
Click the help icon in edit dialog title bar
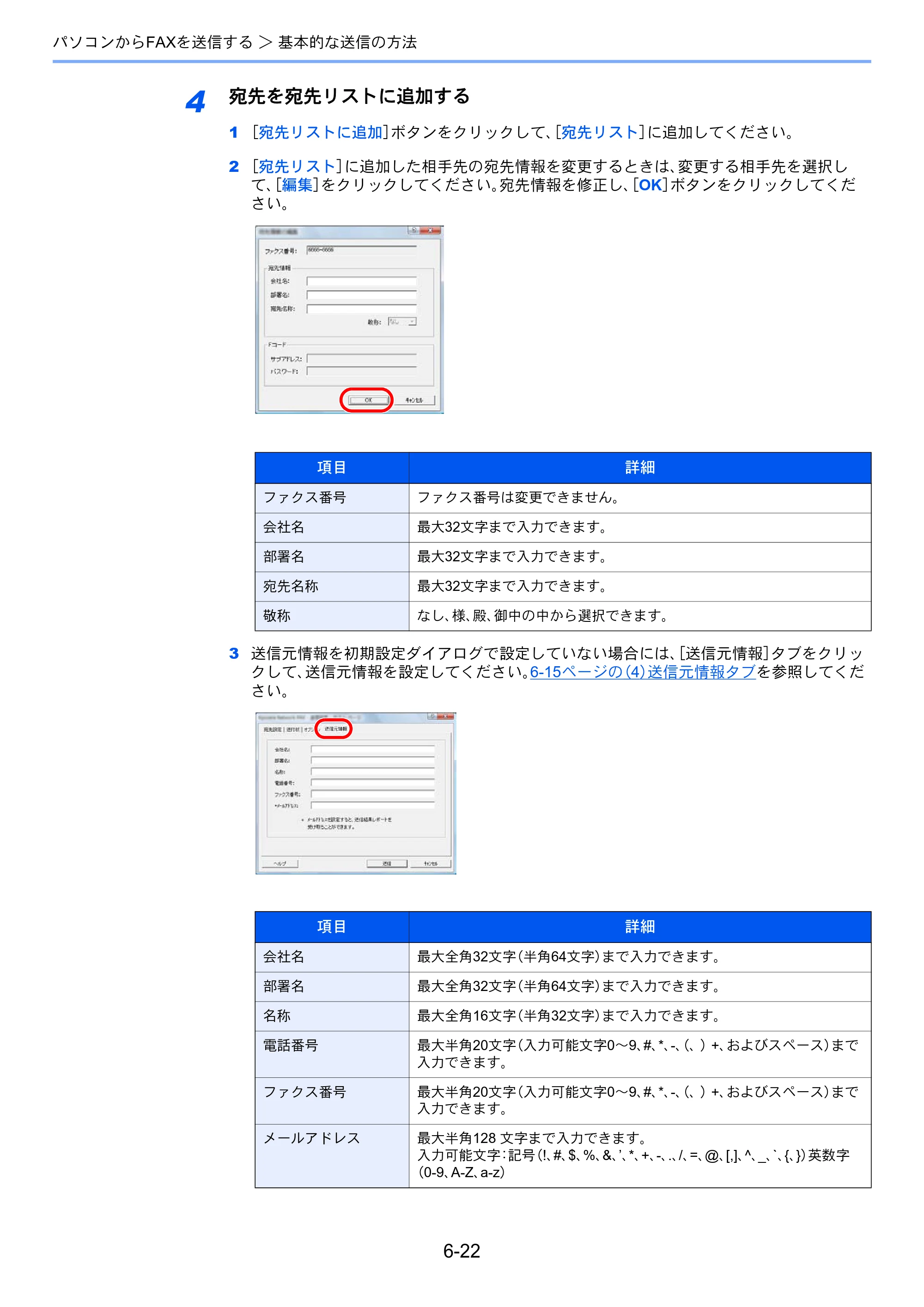[414, 230]
